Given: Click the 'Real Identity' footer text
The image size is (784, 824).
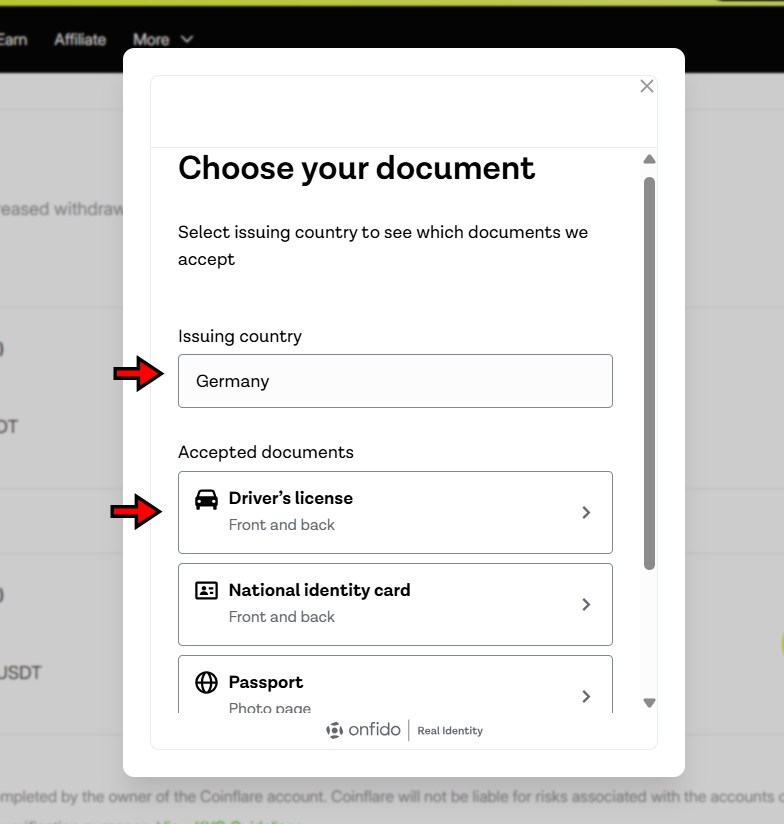Looking at the screenshot, I should 450,731.
